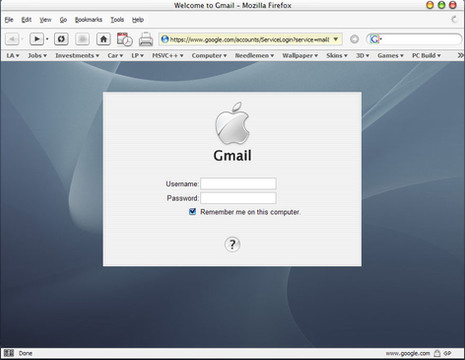Click the Done status text

coord(25,353)
